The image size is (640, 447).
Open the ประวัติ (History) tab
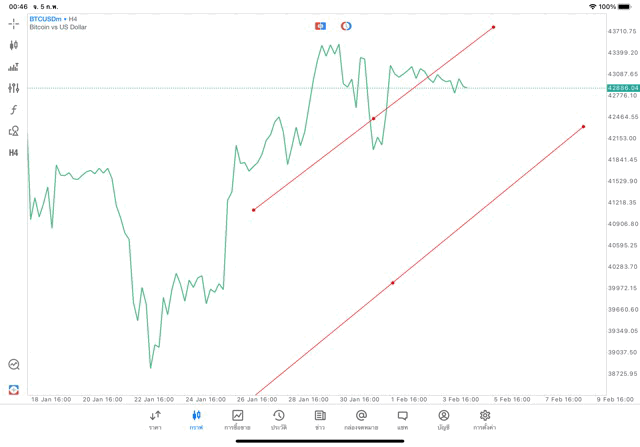pyautogui.click(x=279, y=419)
